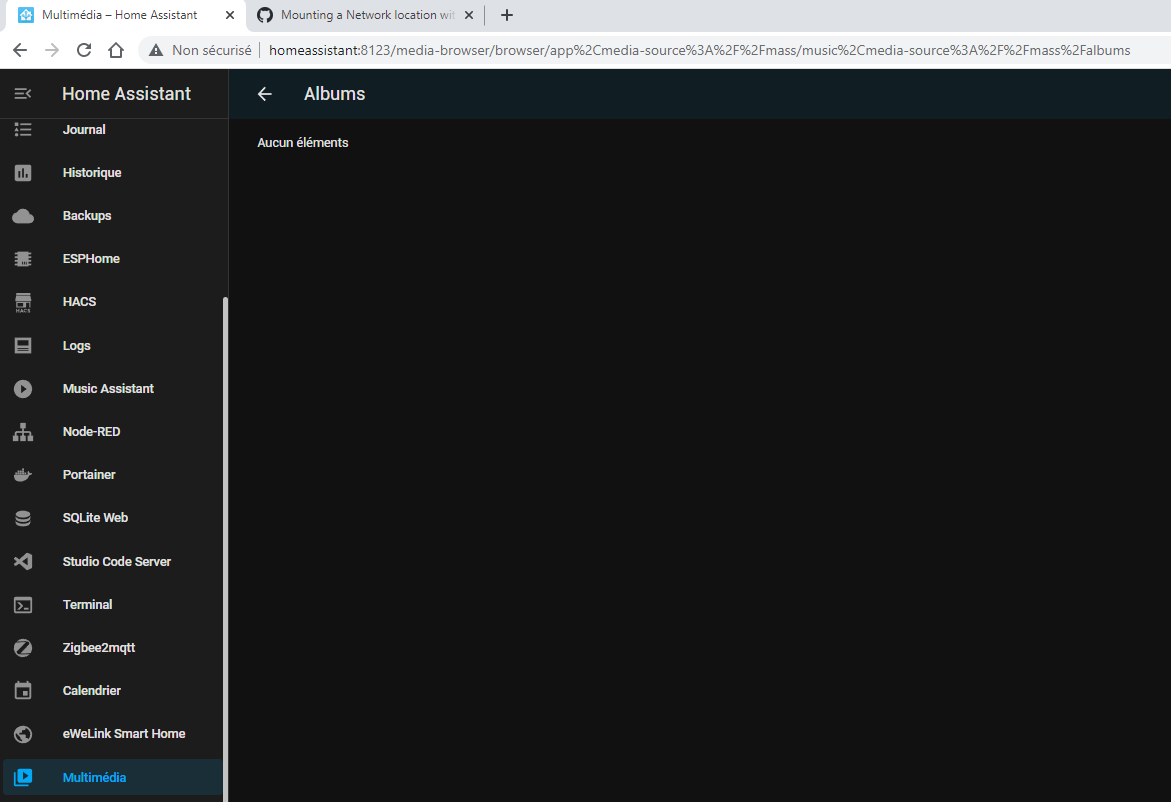Open Terminal label in sidebar
This screenshot has height=802, width=1171.
pyautogui.click(x=87, y=605)
